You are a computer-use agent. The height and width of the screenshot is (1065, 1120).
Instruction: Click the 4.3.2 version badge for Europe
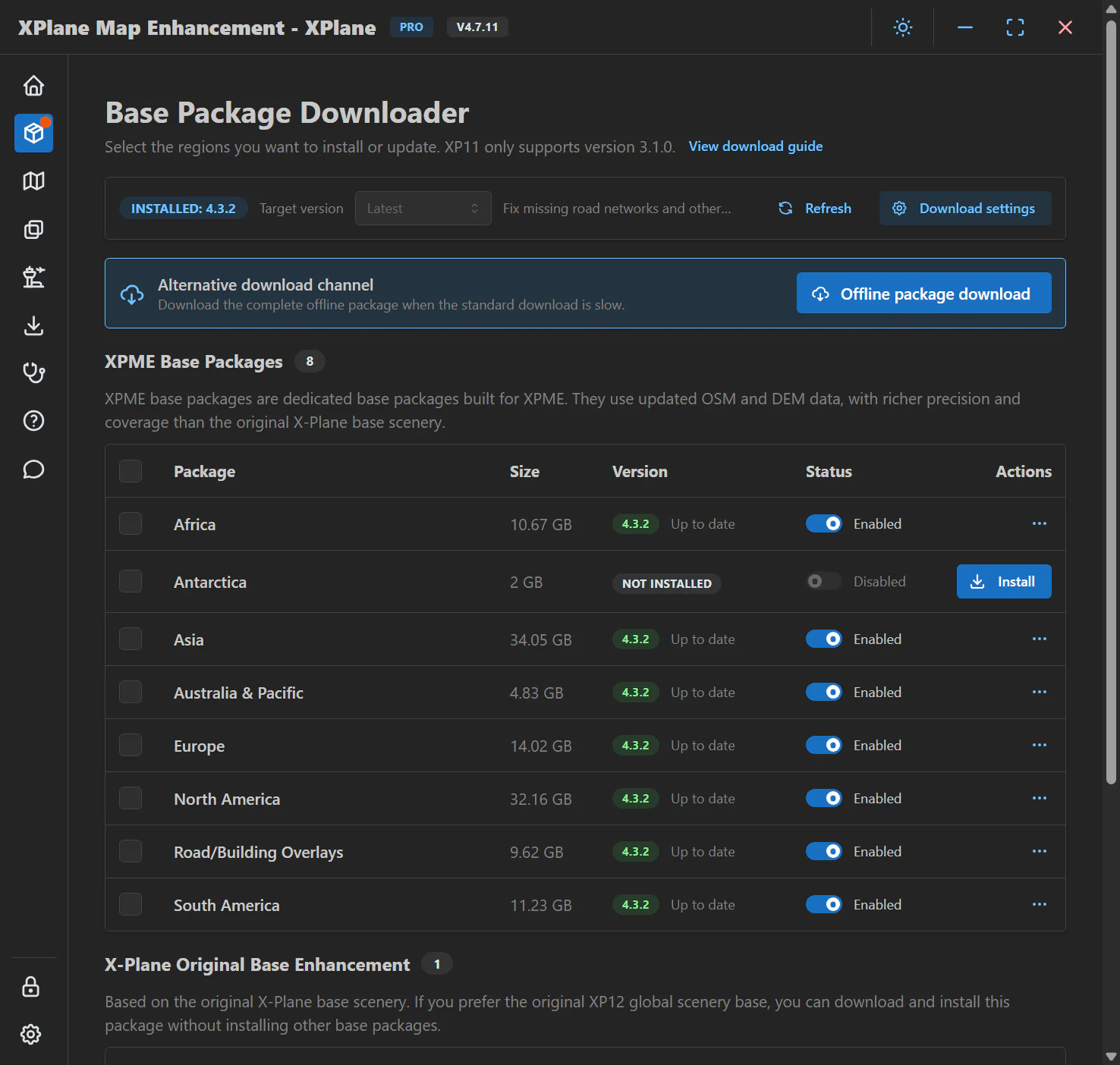(636, 745)
